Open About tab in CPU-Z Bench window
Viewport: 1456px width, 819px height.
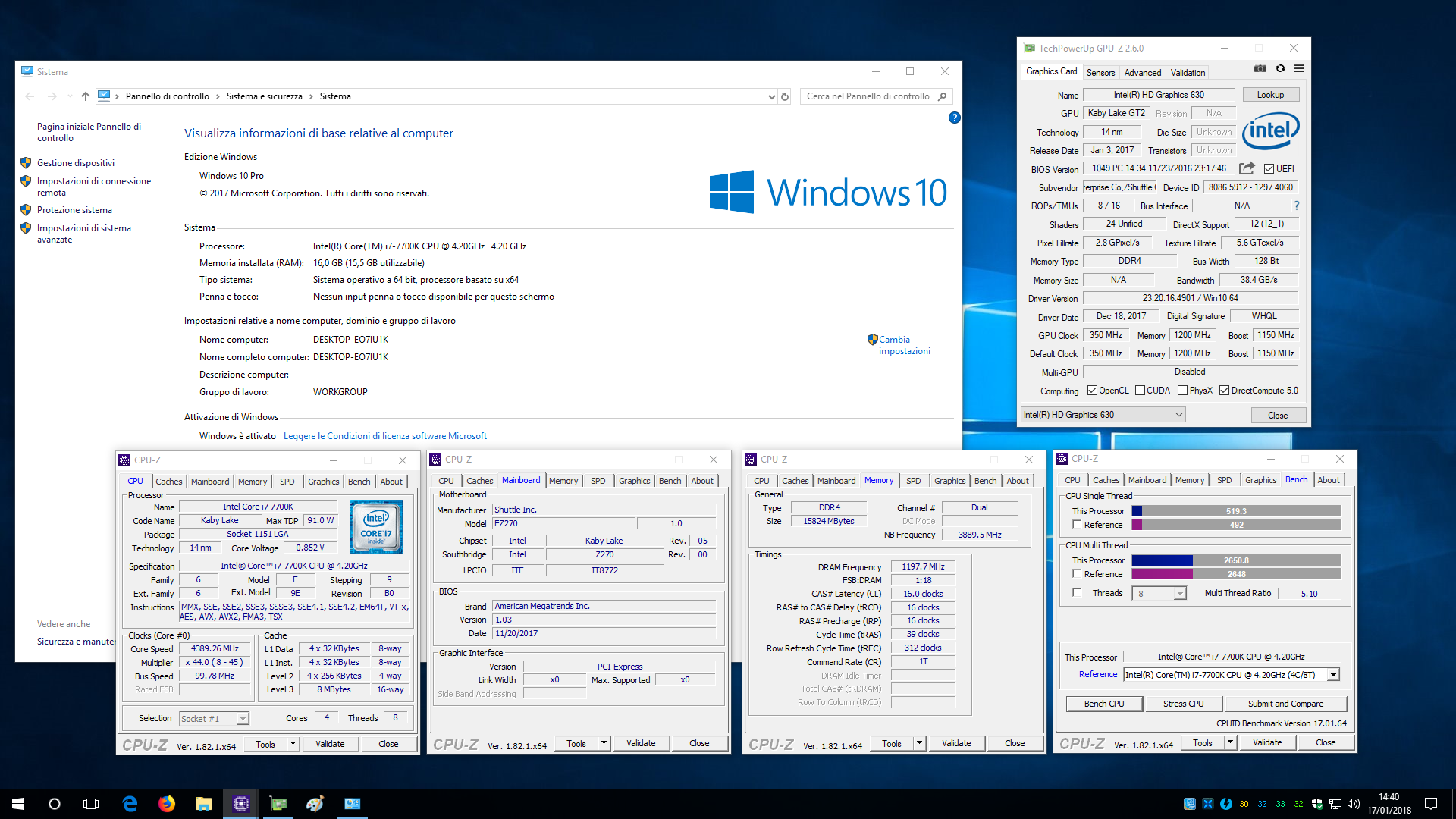[1328, 480]
